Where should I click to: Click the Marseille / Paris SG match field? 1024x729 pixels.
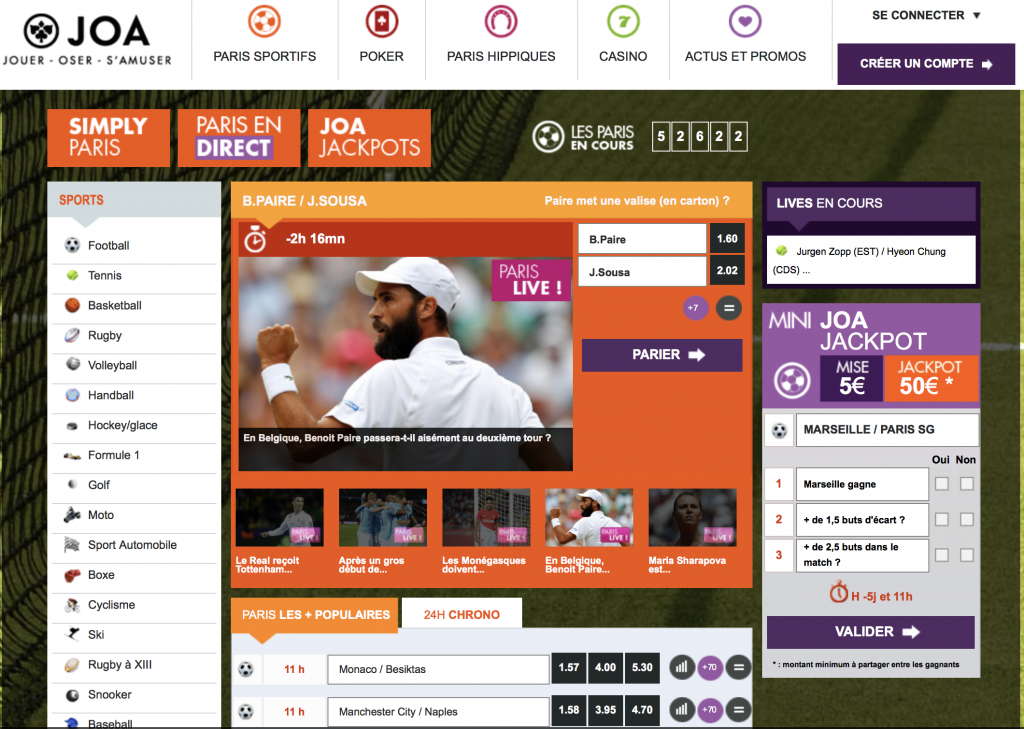coord(887,430)
